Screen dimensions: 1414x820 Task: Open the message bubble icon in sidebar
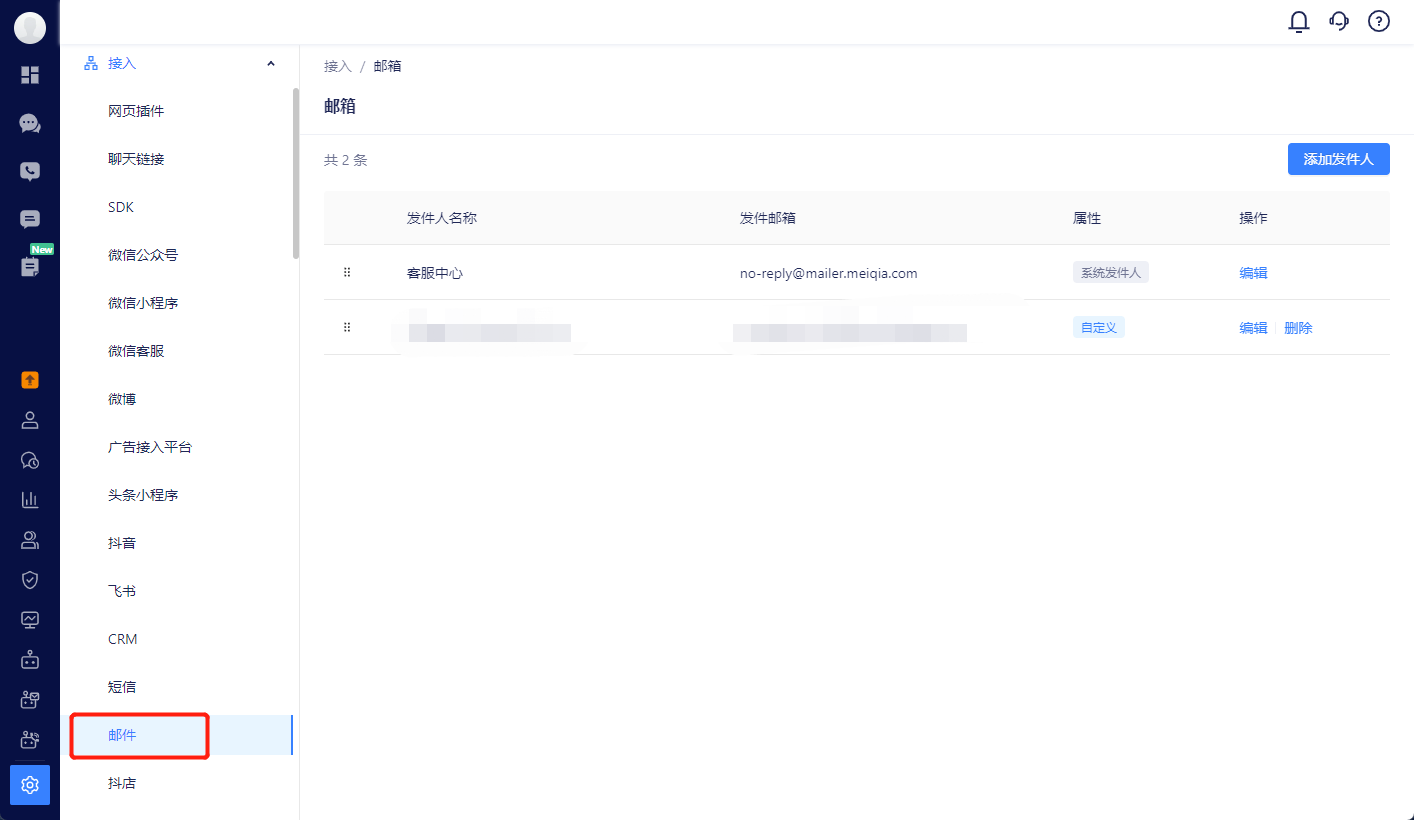[x=30, y=219]
